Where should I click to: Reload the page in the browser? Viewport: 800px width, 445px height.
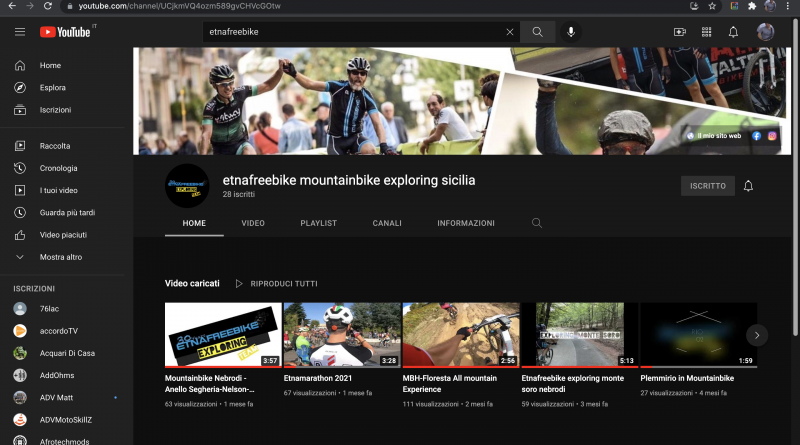click(x=47, y=6)
